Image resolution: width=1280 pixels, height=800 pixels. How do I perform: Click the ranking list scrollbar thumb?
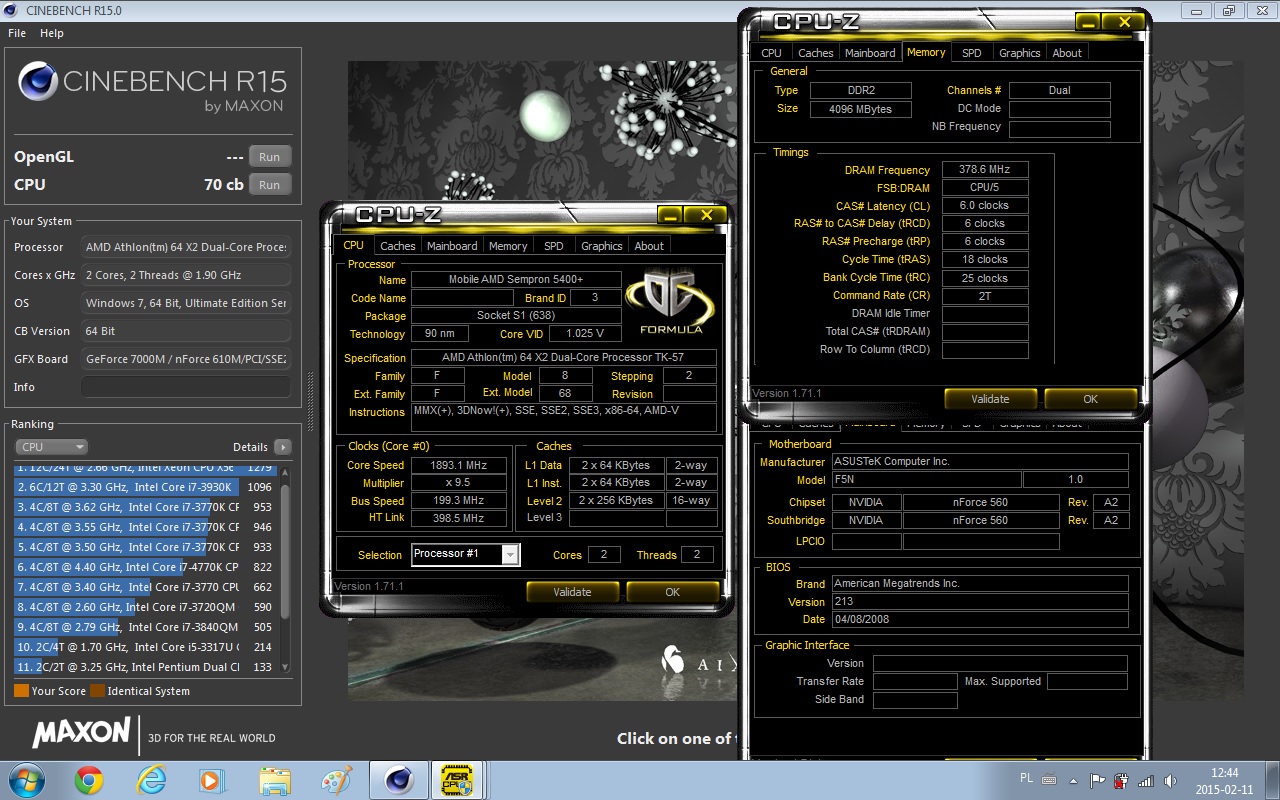(x=285, y=550)
